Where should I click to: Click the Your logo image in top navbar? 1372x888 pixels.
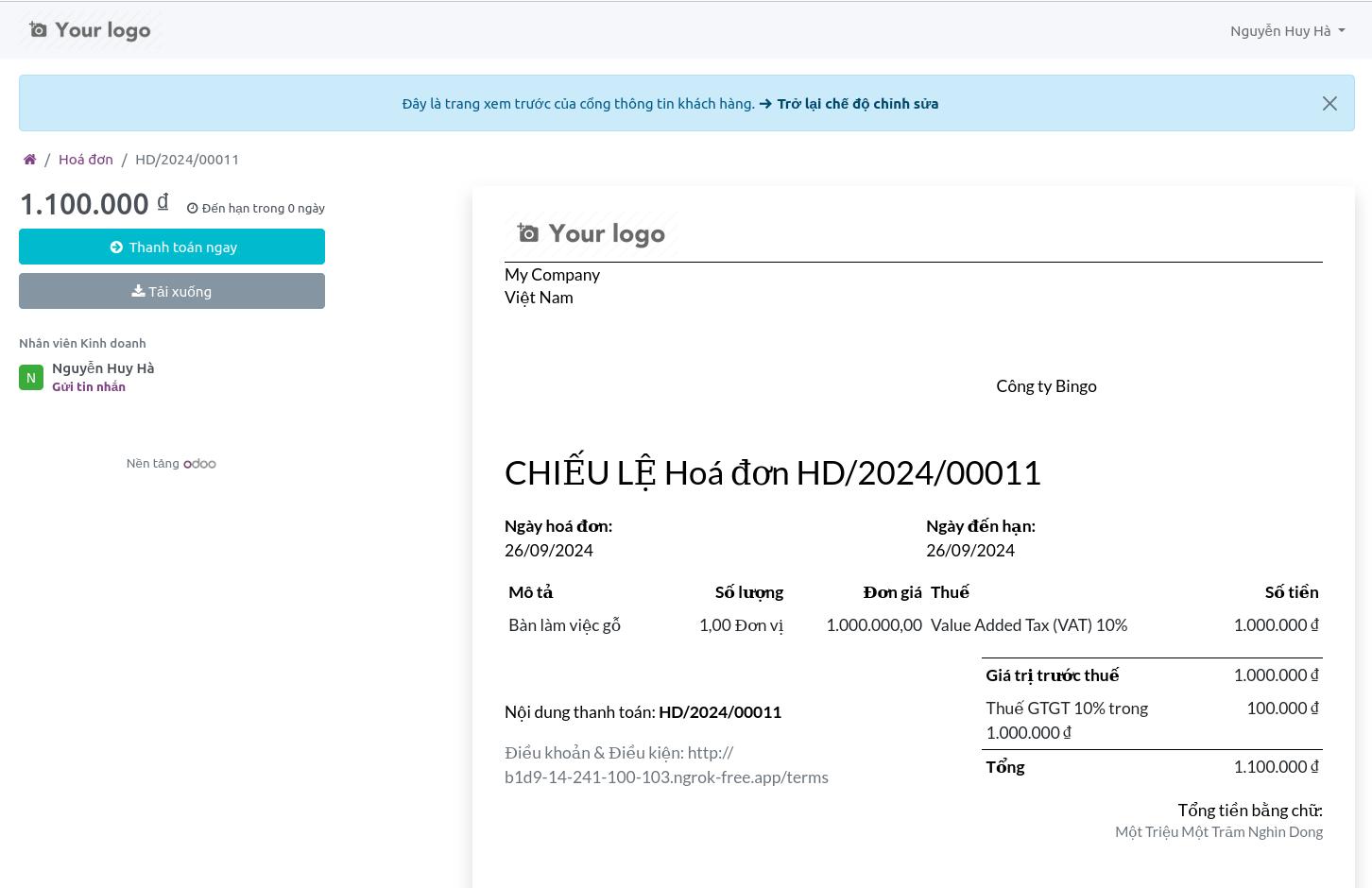[90, 30]
